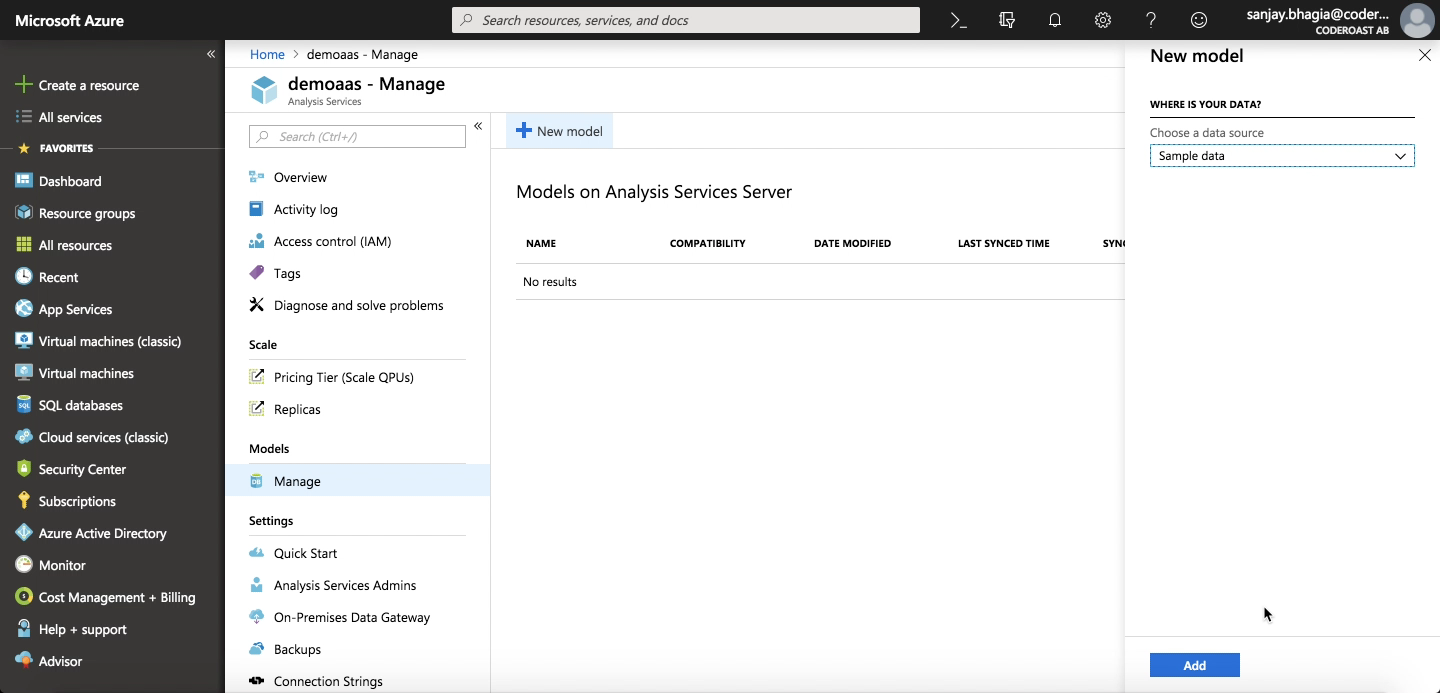The width and height of the screenshot is (1440, 693).
Task: Click the Diagnose and solve problems wrench icon
Action: click(x=257, y=305)
